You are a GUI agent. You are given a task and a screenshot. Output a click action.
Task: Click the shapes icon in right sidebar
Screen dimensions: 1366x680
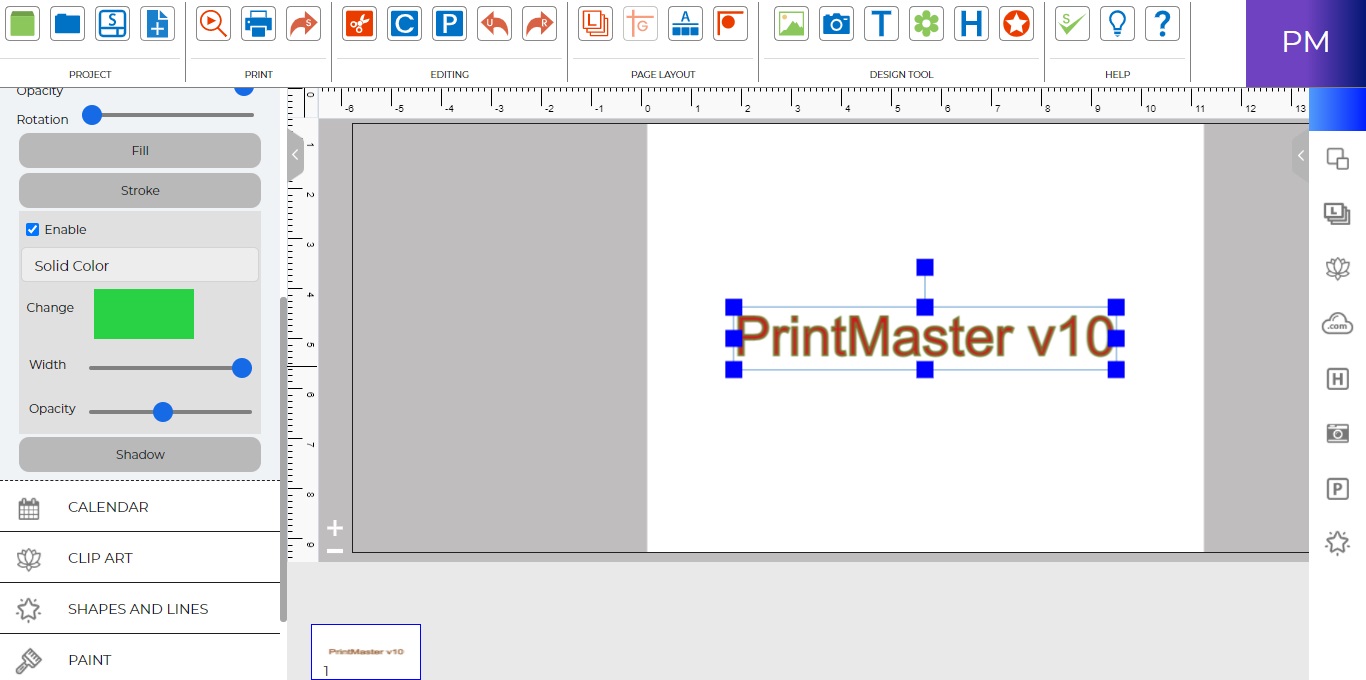click(1337, 158)
